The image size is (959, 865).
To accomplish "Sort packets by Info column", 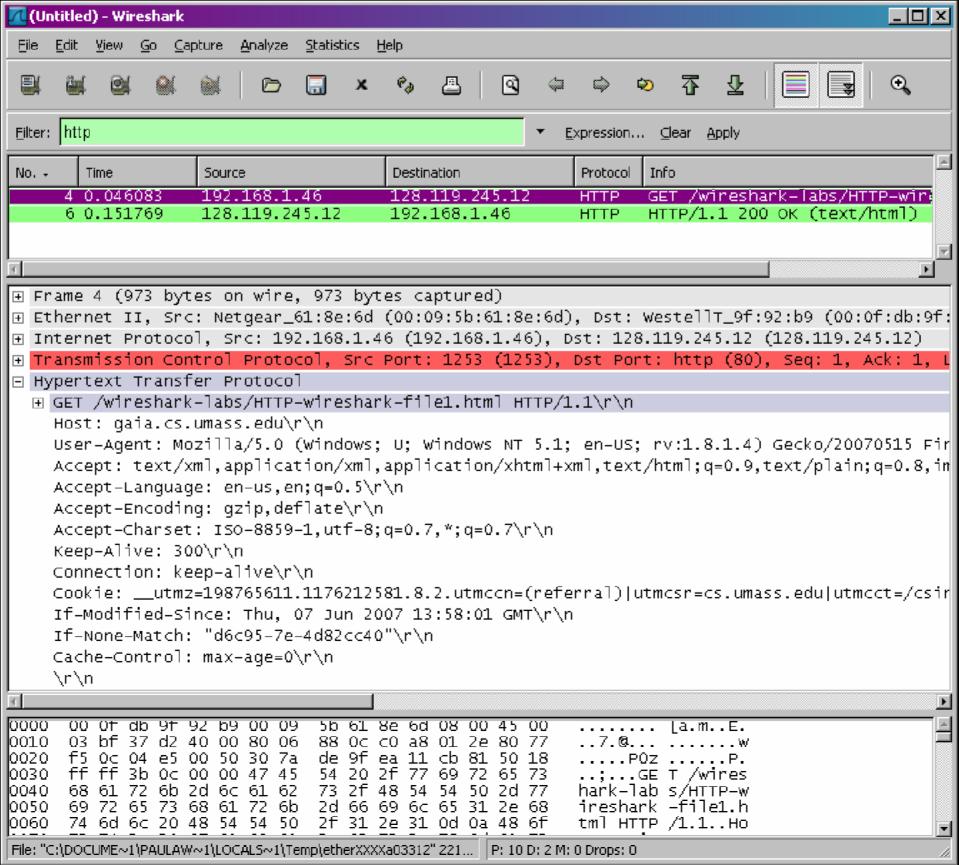I will [x=788, y=173].
